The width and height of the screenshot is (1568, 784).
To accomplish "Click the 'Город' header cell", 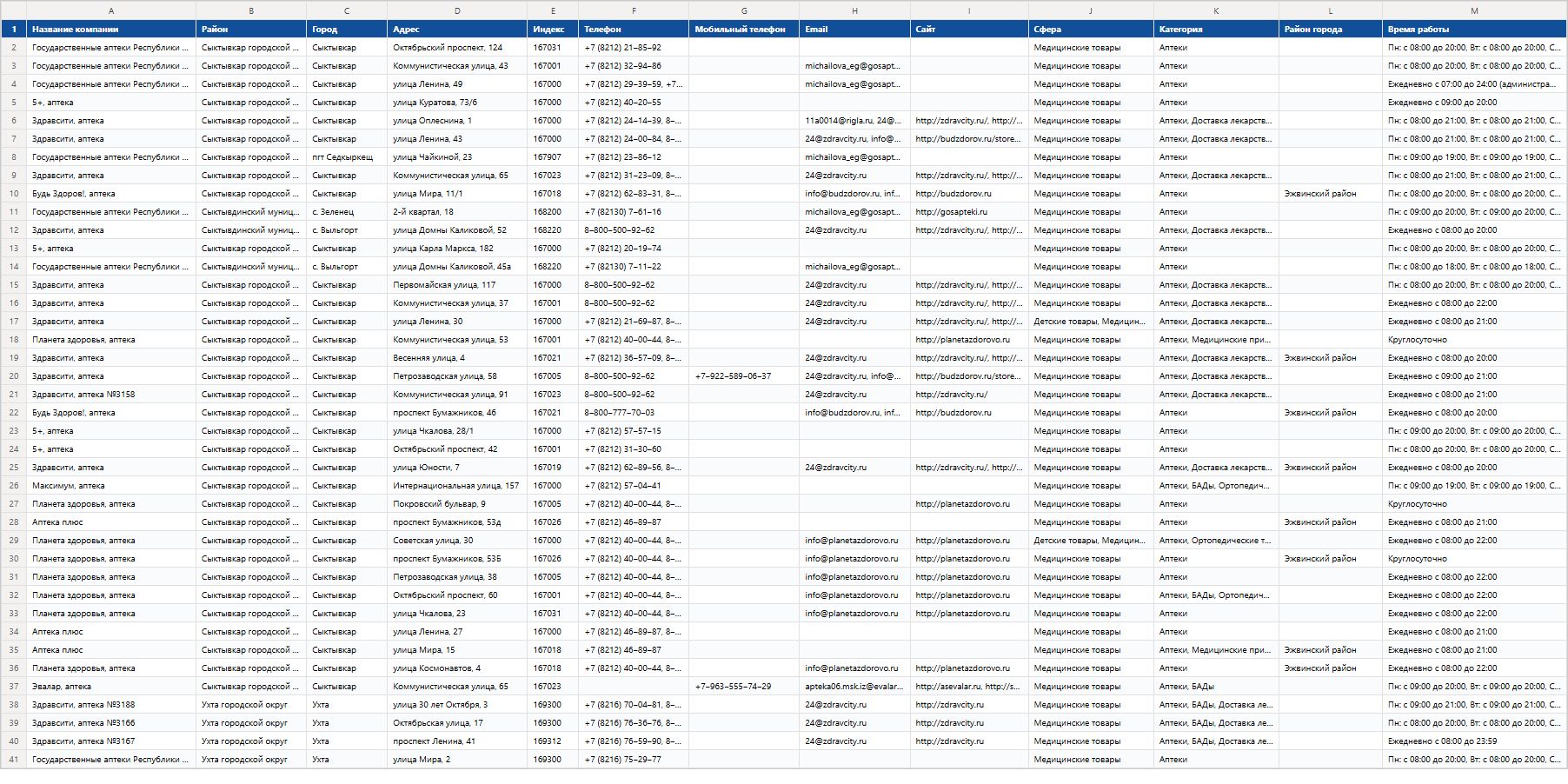I will (x=347, y=29).
